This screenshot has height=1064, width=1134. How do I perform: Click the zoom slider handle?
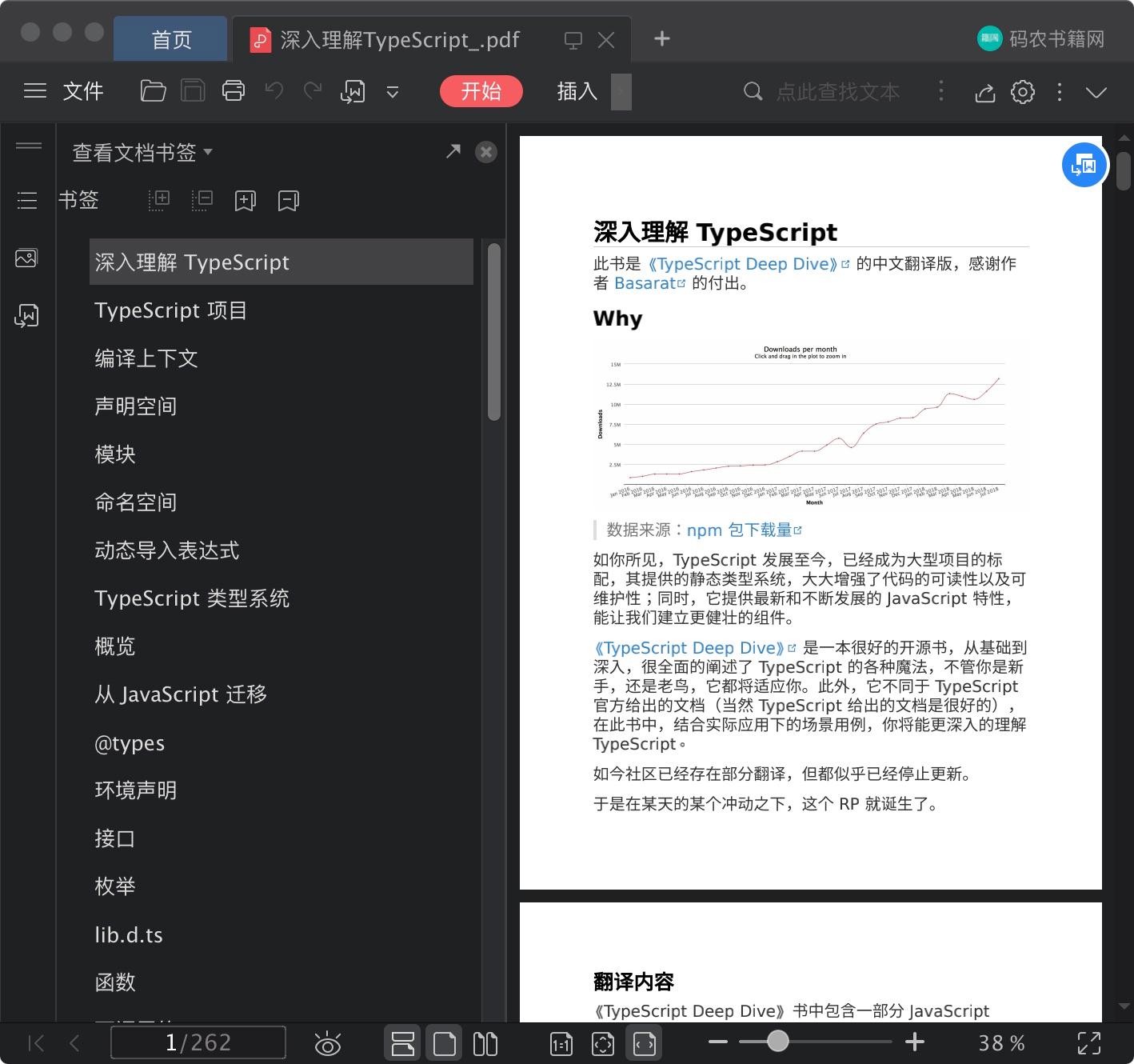pyautogui.click(x=777, y=1041)
